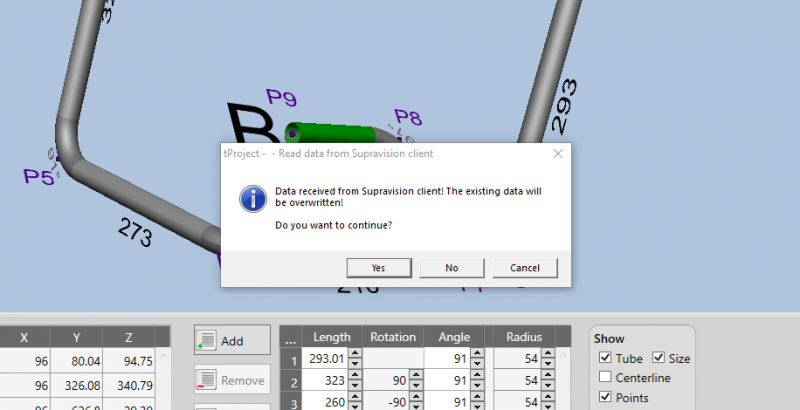Select the green tube segment
800x410 pixels.
tap(332, 133)
